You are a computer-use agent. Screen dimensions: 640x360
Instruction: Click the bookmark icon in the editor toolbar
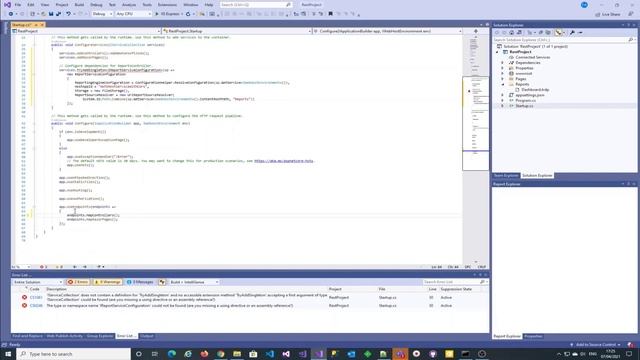(331, 14)
